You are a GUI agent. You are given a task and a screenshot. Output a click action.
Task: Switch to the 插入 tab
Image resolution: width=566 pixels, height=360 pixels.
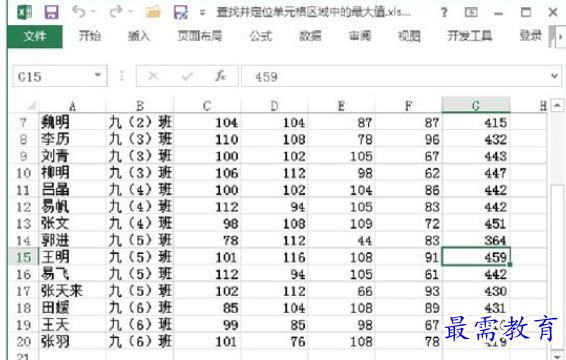[139, 36]
